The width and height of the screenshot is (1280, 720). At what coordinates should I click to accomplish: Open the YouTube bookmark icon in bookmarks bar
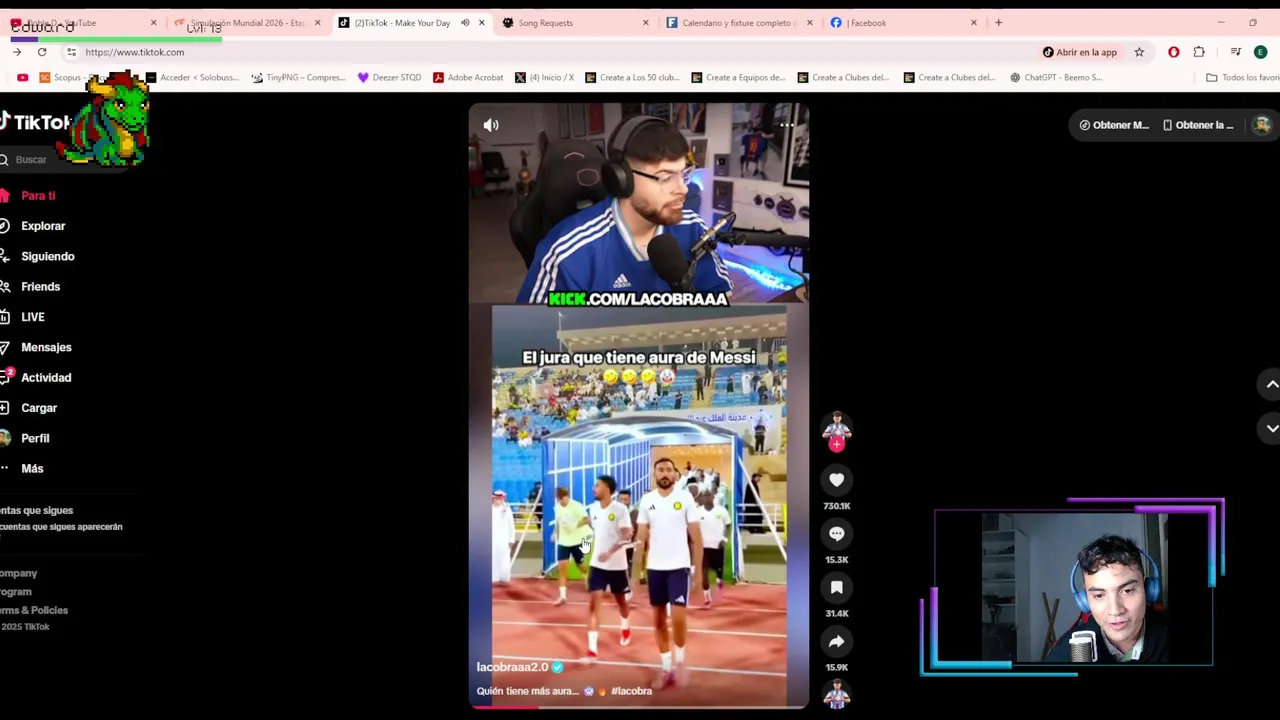point(22,77)
